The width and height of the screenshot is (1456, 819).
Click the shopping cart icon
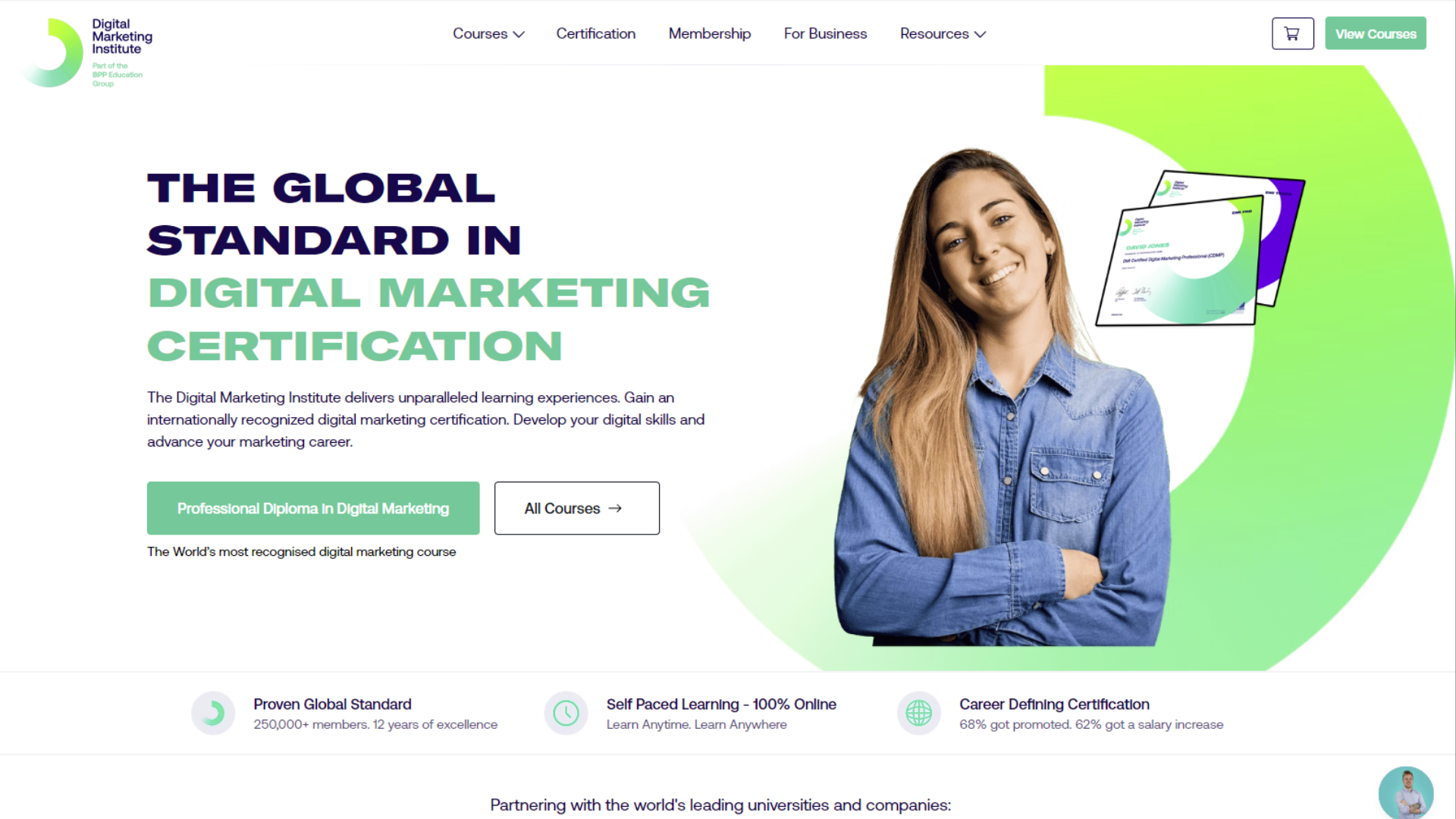(x=1291, y=33)
